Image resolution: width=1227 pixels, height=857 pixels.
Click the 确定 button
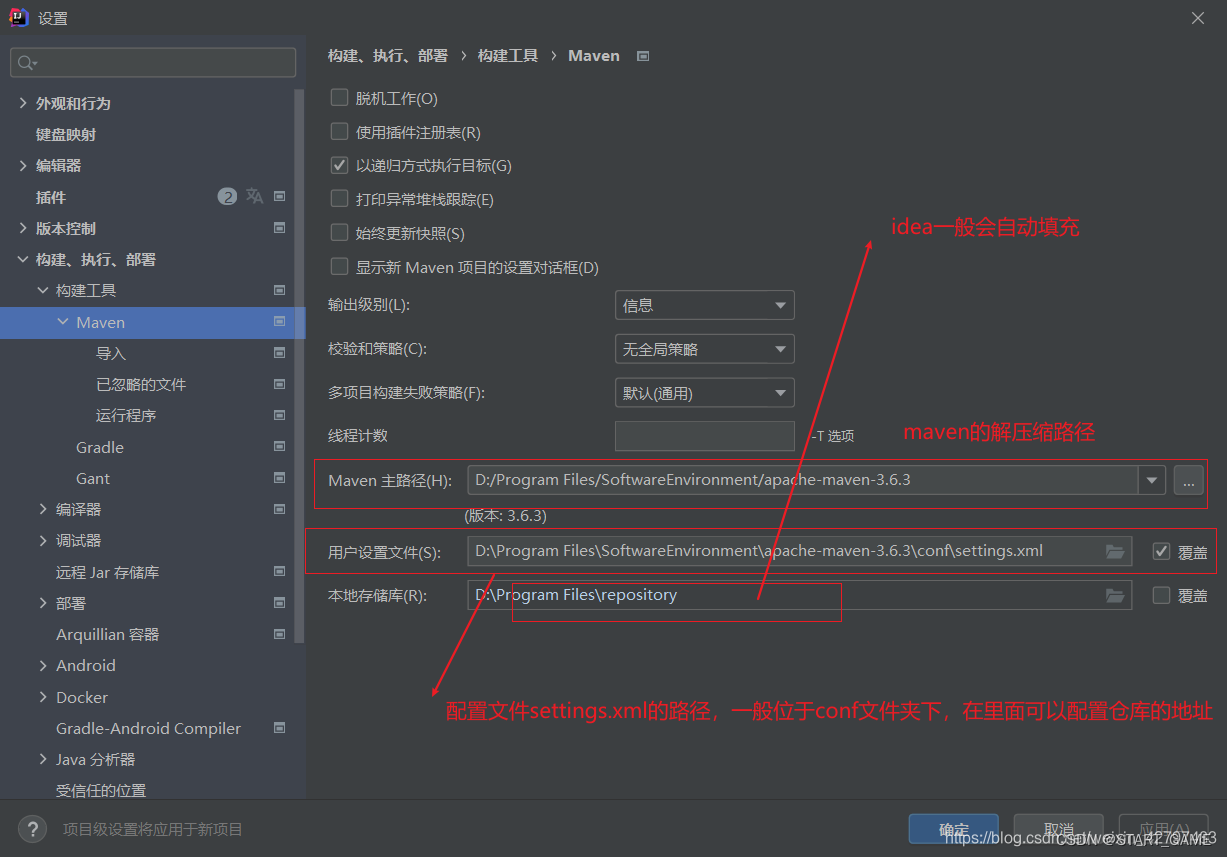point(953,829)
